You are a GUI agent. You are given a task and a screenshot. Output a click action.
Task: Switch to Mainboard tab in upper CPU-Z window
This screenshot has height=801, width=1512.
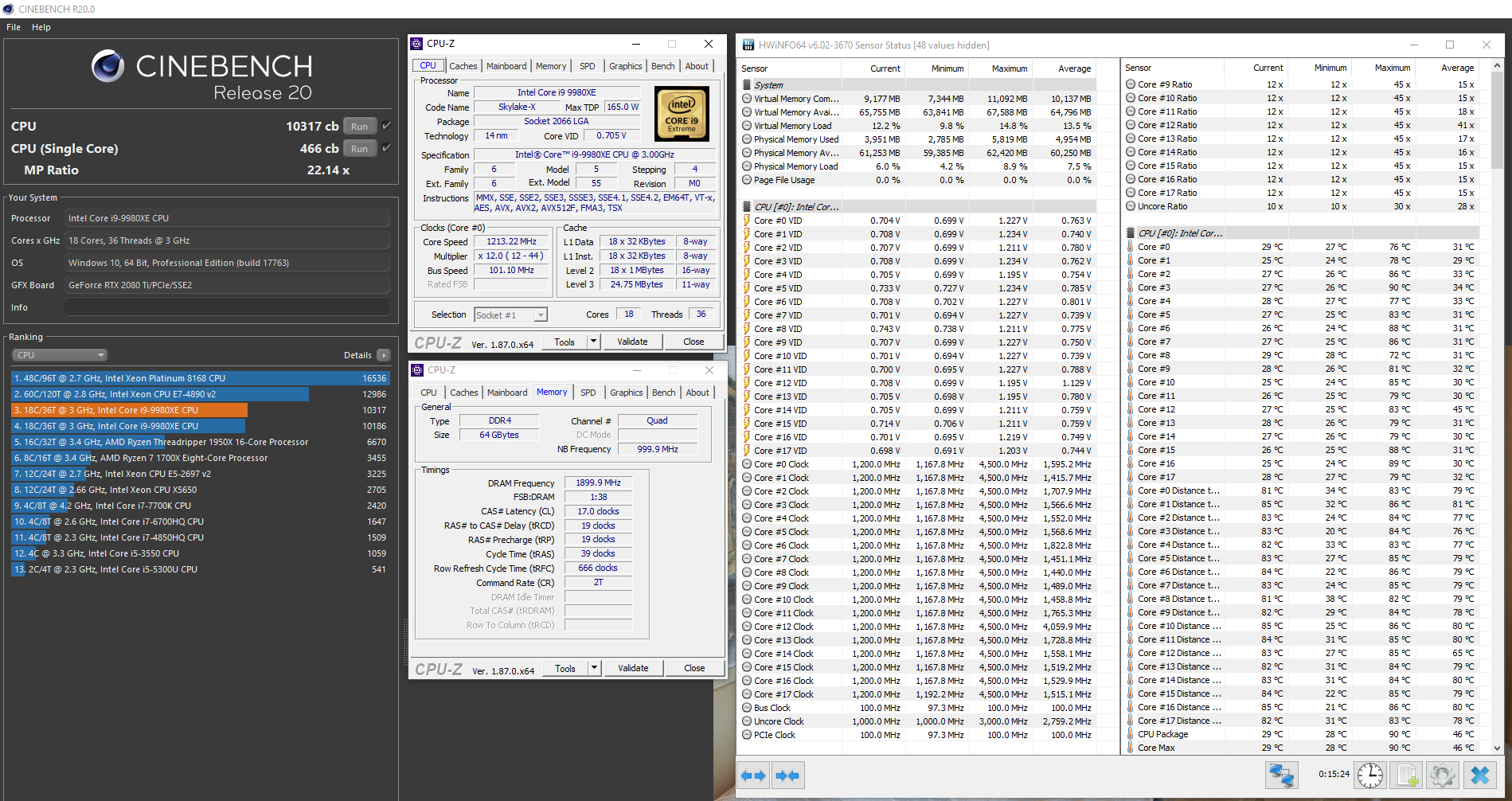[506, 66]
